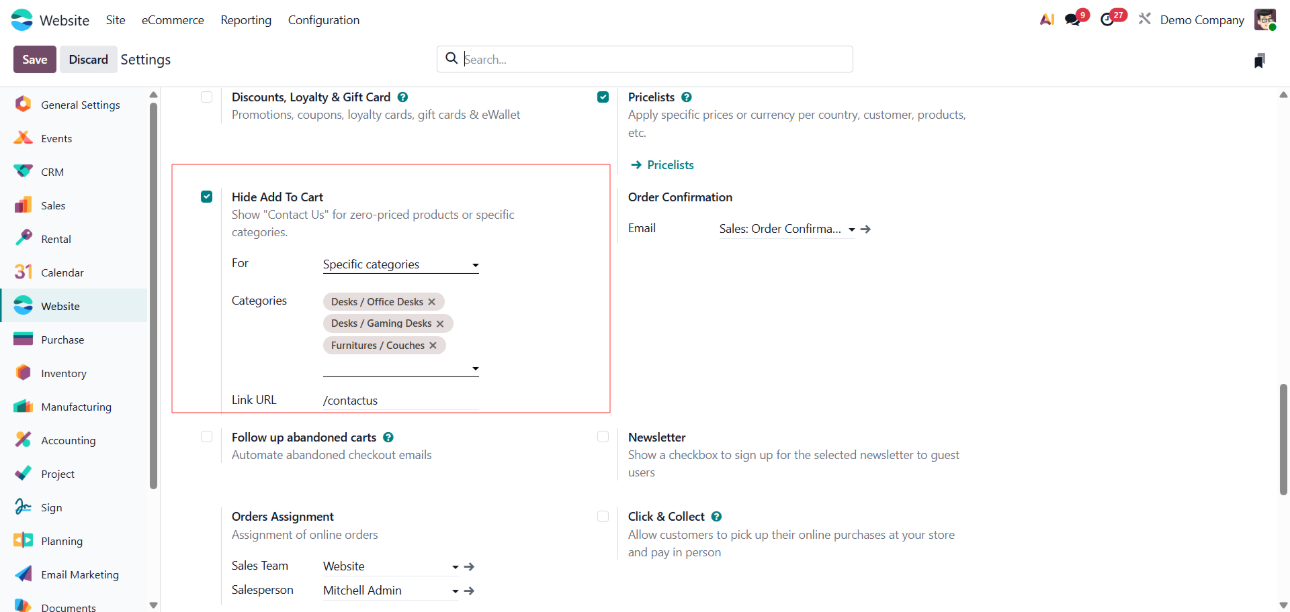Enable the Click & Collect checkbox
Viewport: 1290px width, 612px height.
pos(603,517)
